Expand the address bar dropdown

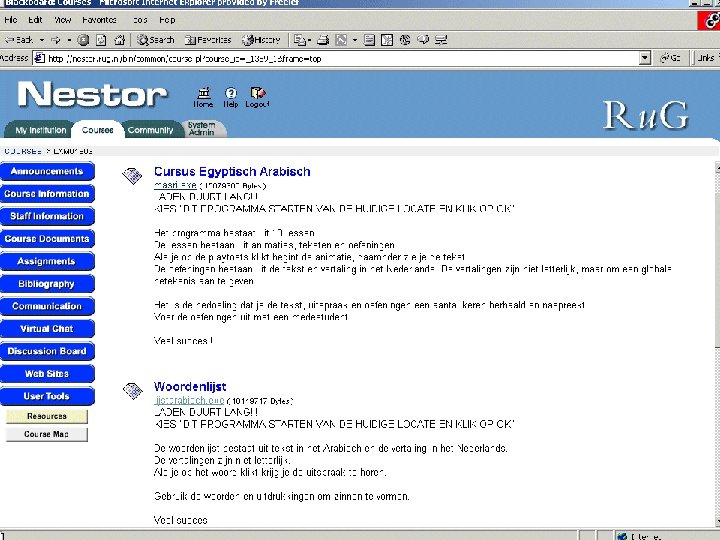point(645,58)
